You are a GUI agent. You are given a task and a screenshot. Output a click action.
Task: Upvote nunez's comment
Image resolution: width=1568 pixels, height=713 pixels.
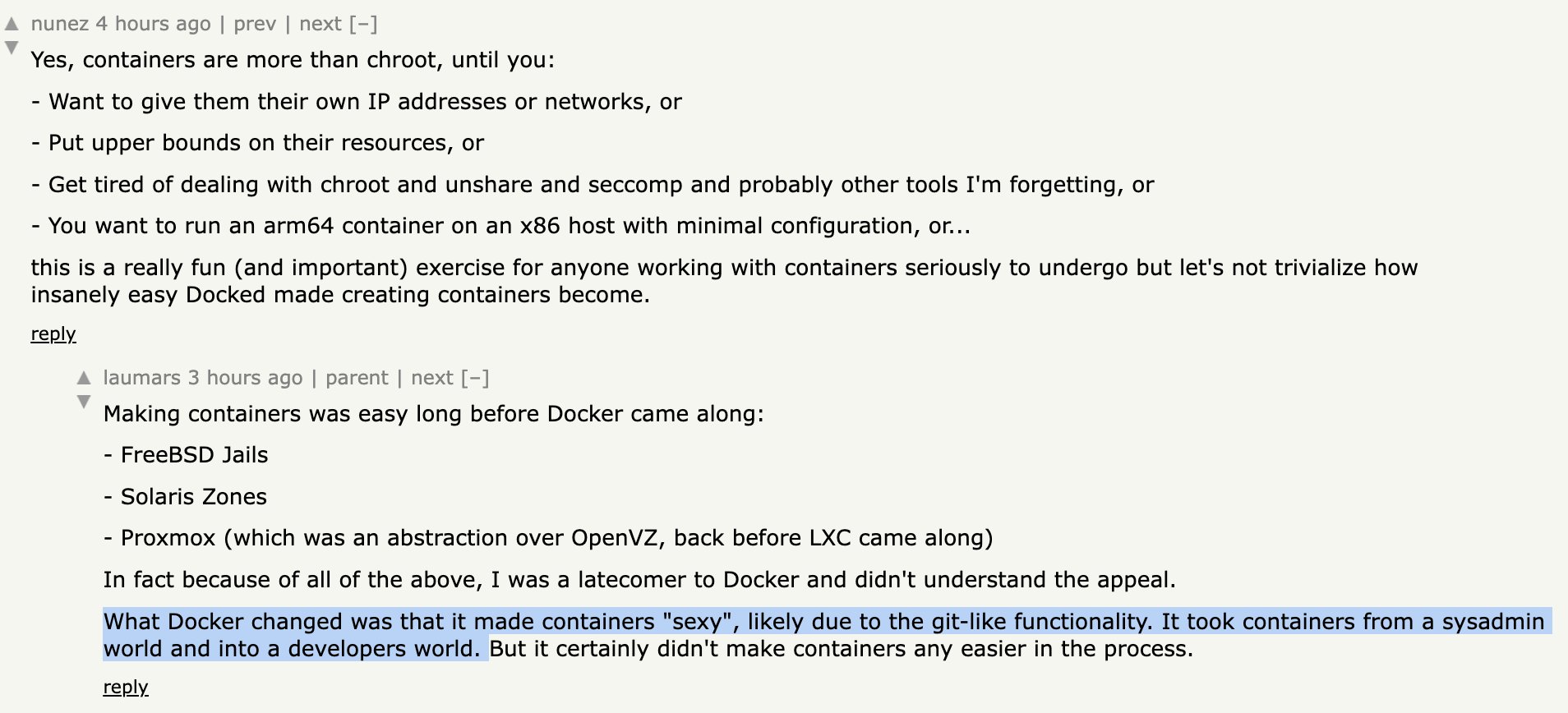(x=12, y=24)
